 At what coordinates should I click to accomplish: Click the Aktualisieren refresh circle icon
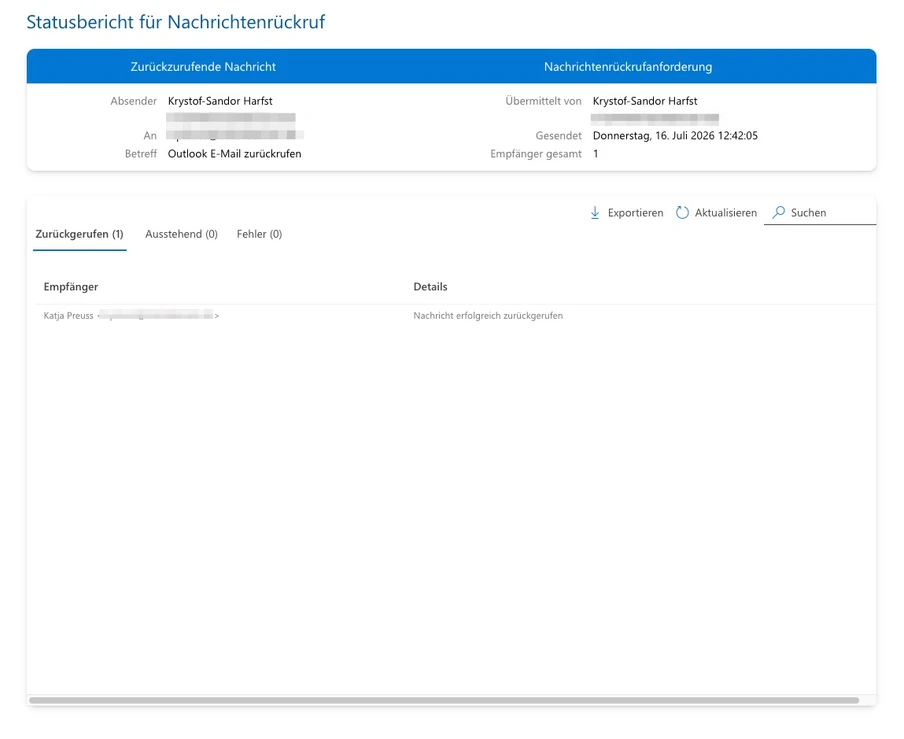pos(682,213)
